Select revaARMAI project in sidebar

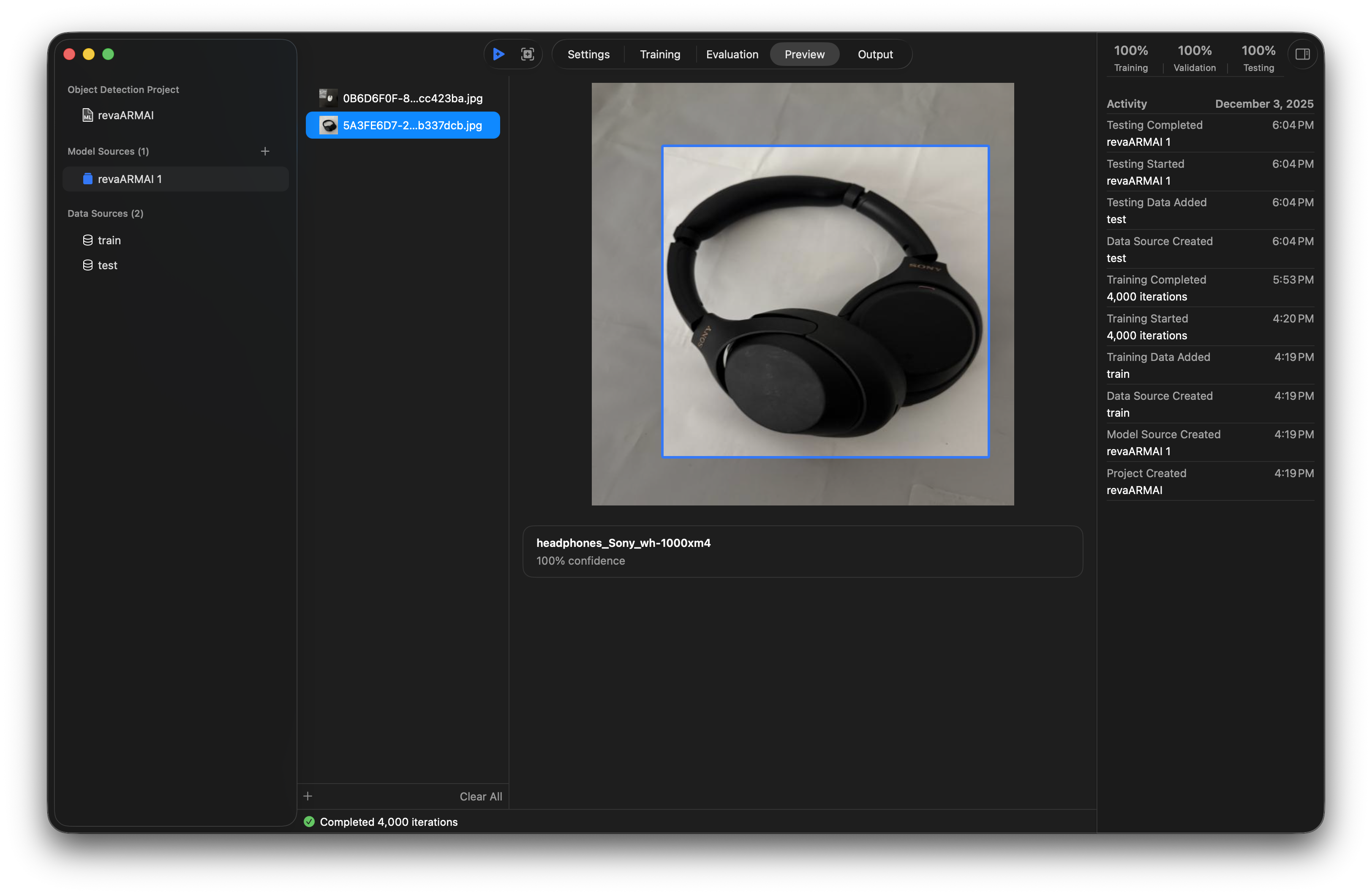pos(176,115)
